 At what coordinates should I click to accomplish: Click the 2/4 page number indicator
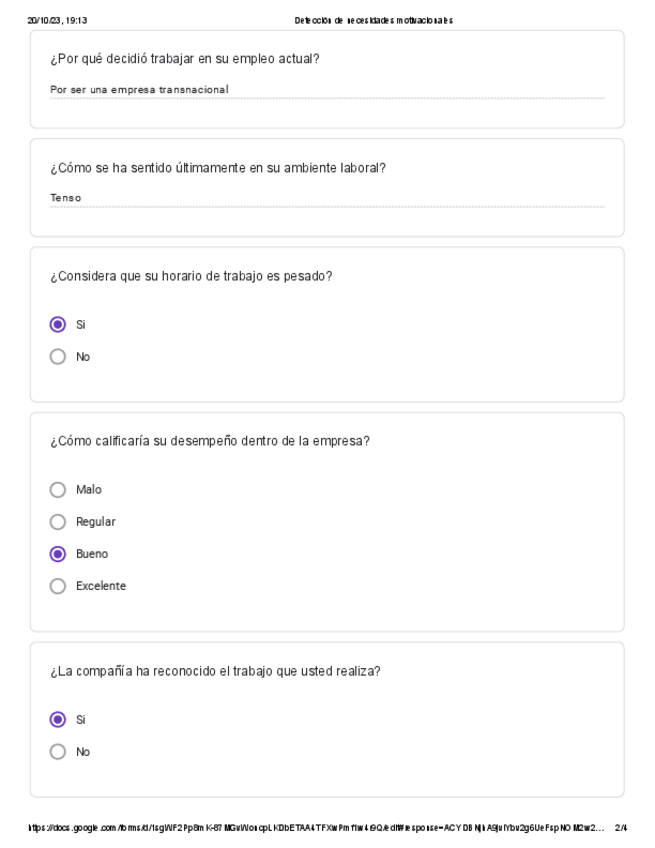click(621, 828)
